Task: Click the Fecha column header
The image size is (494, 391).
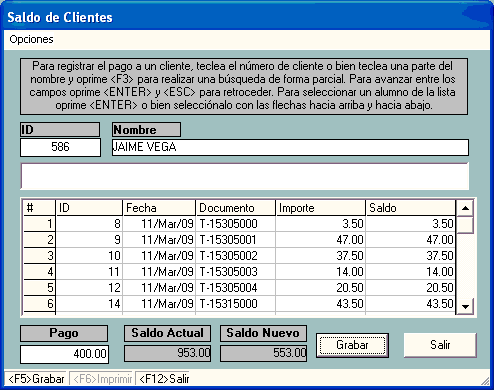Action: [159, 208]
